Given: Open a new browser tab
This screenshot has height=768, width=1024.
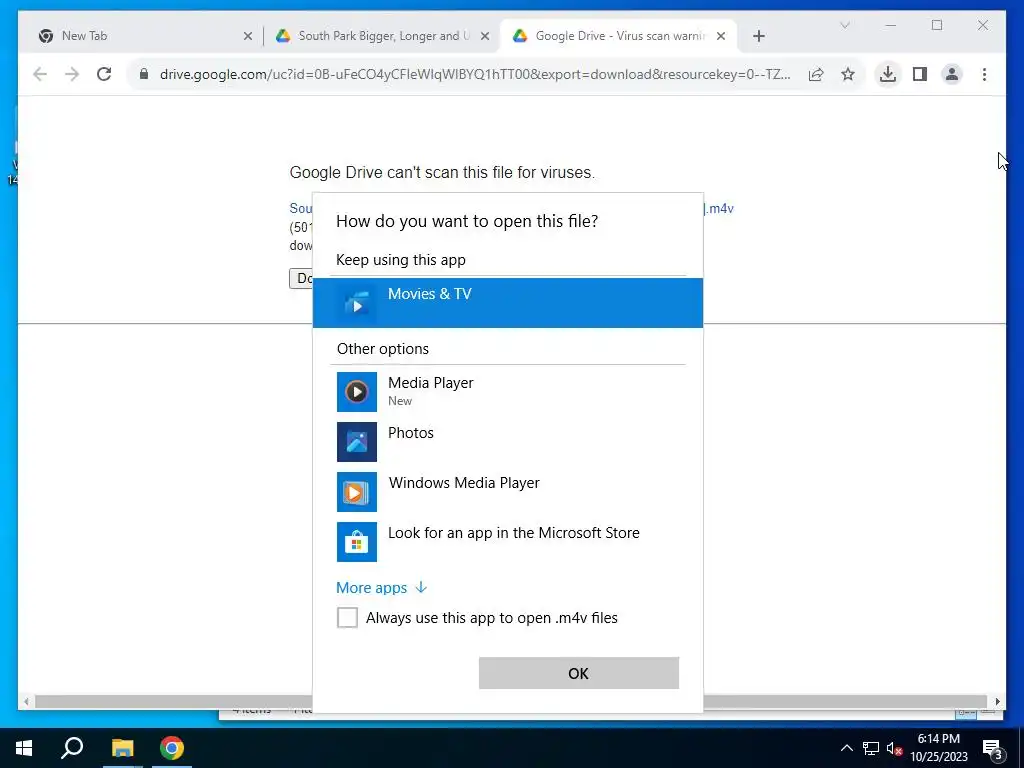Looking at the screenshot, I should pos(758,36).
